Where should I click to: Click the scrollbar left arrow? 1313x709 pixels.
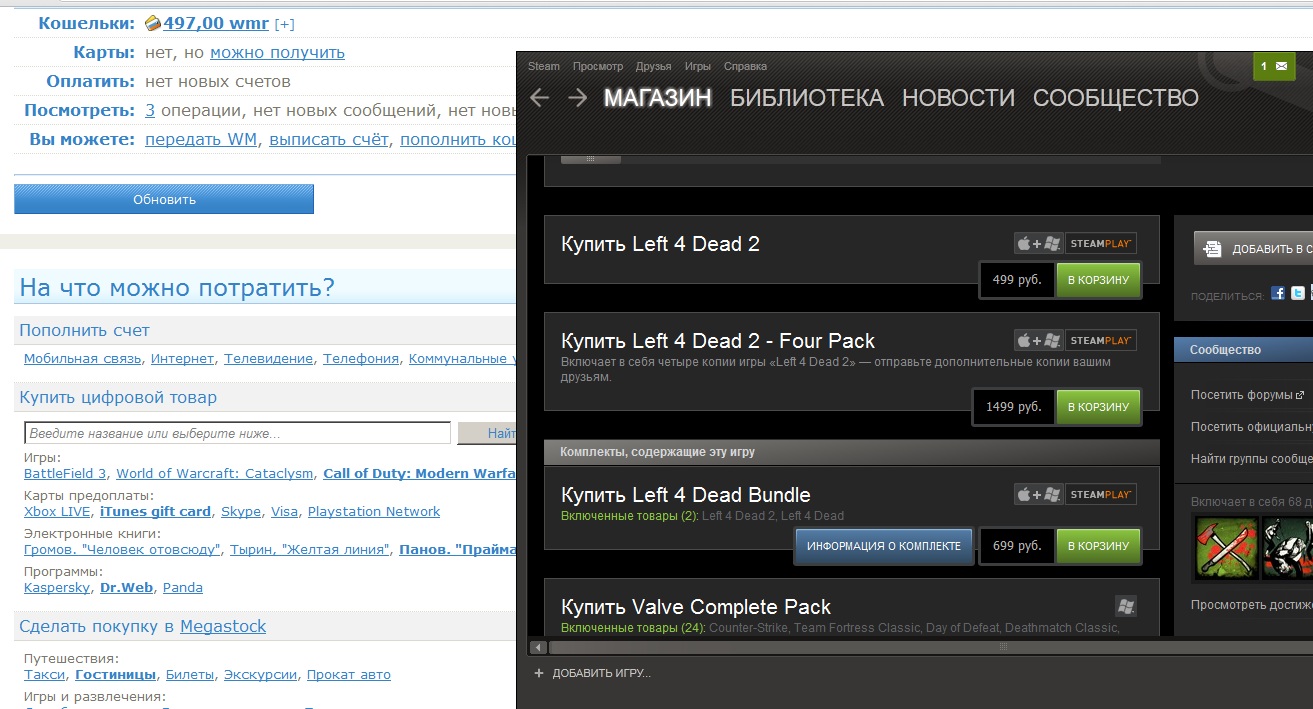tap(537, 647)
